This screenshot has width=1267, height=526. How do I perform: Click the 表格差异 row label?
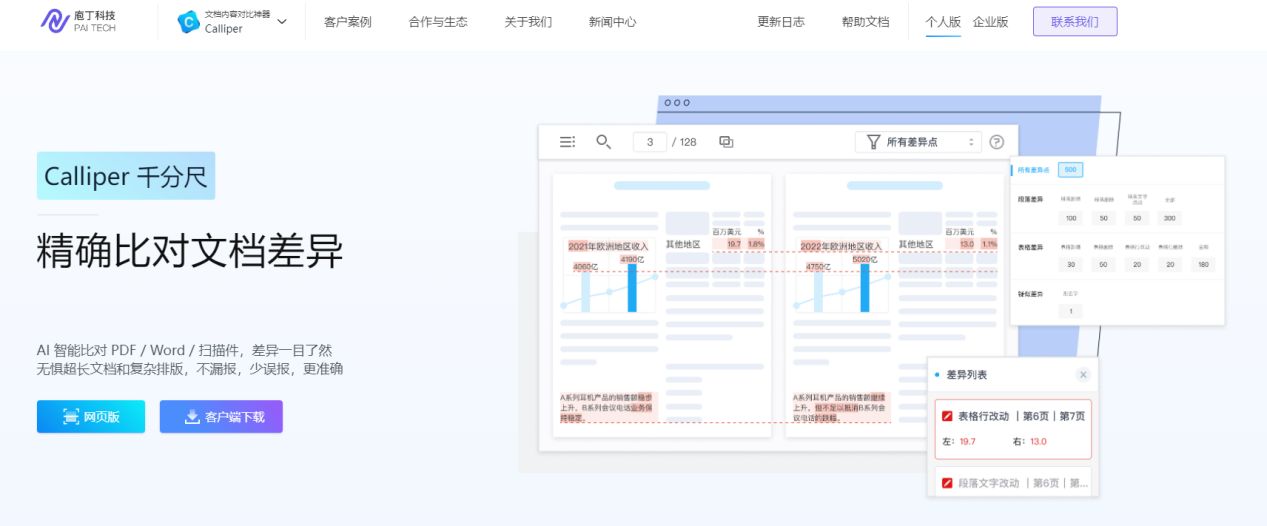click(x=1030, y=247)
